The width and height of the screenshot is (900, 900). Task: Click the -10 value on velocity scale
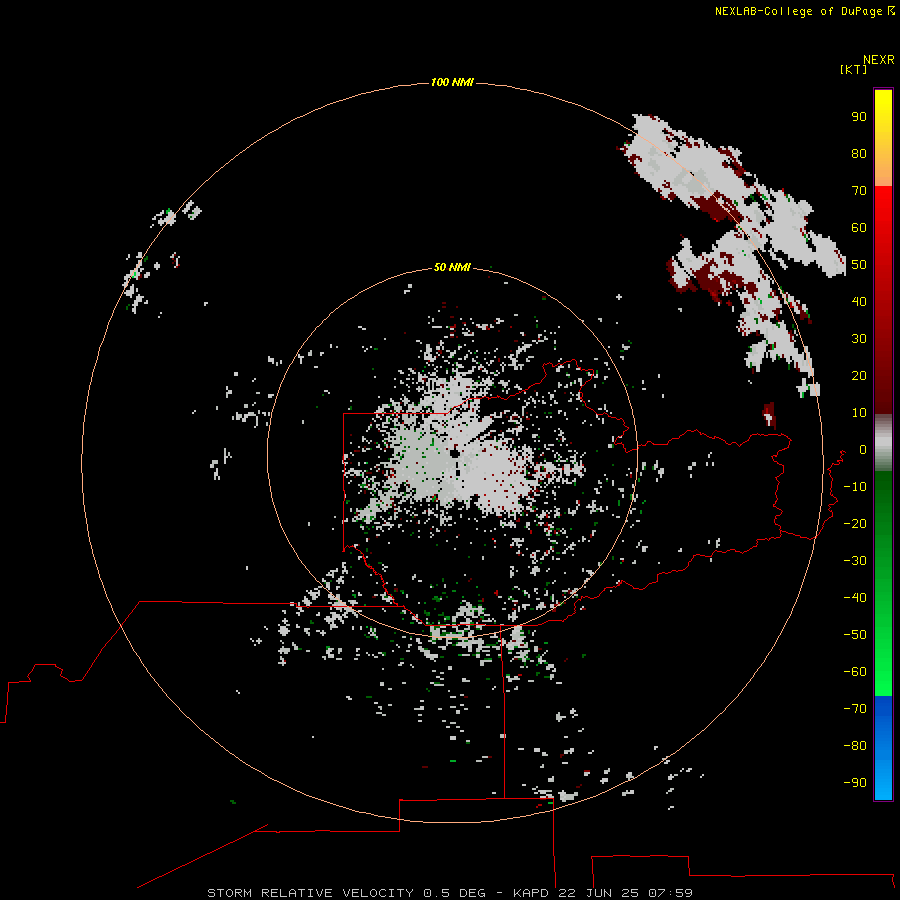click(855, 487)
